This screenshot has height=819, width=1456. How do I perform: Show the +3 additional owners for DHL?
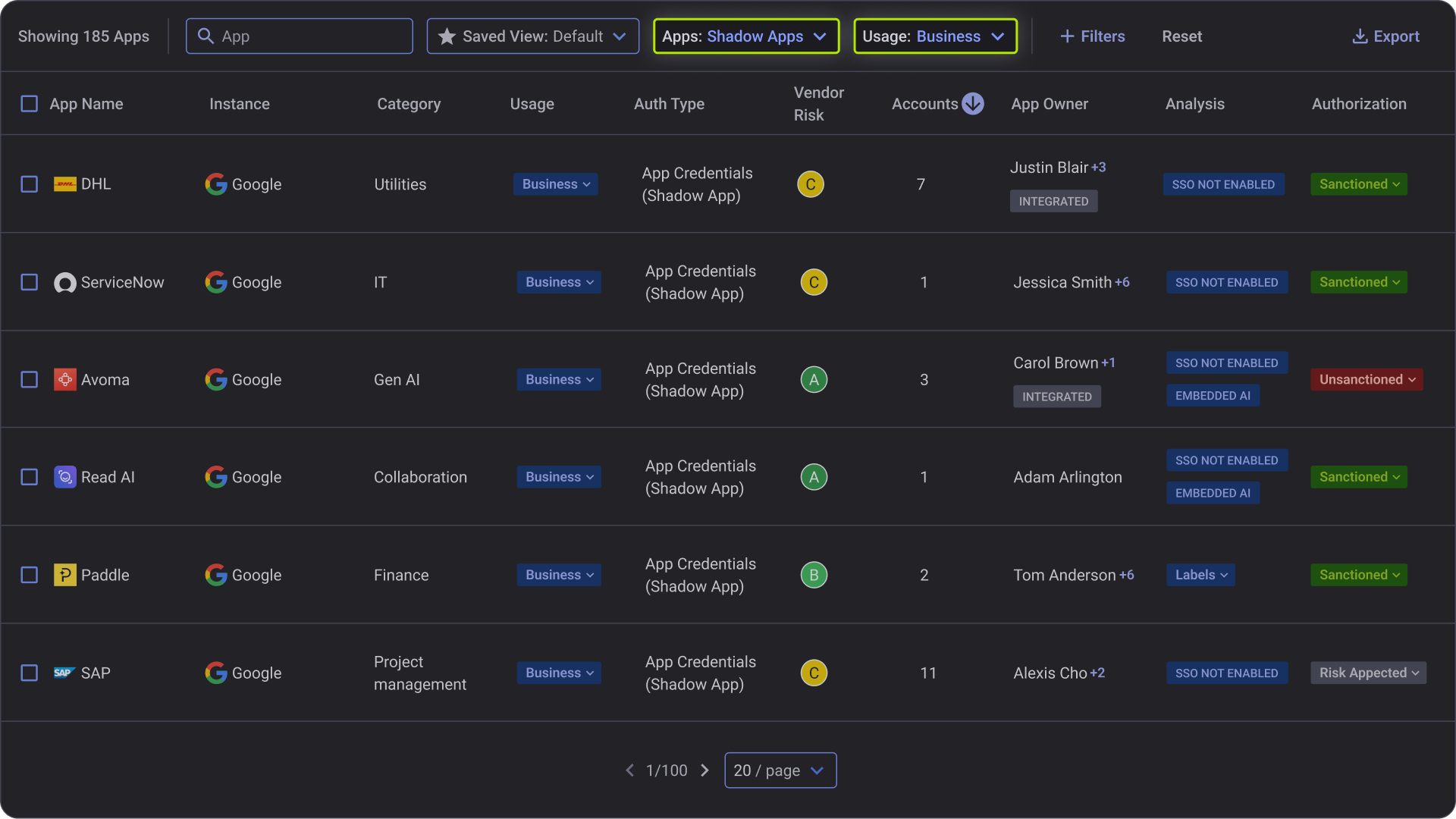point(1098,168)
